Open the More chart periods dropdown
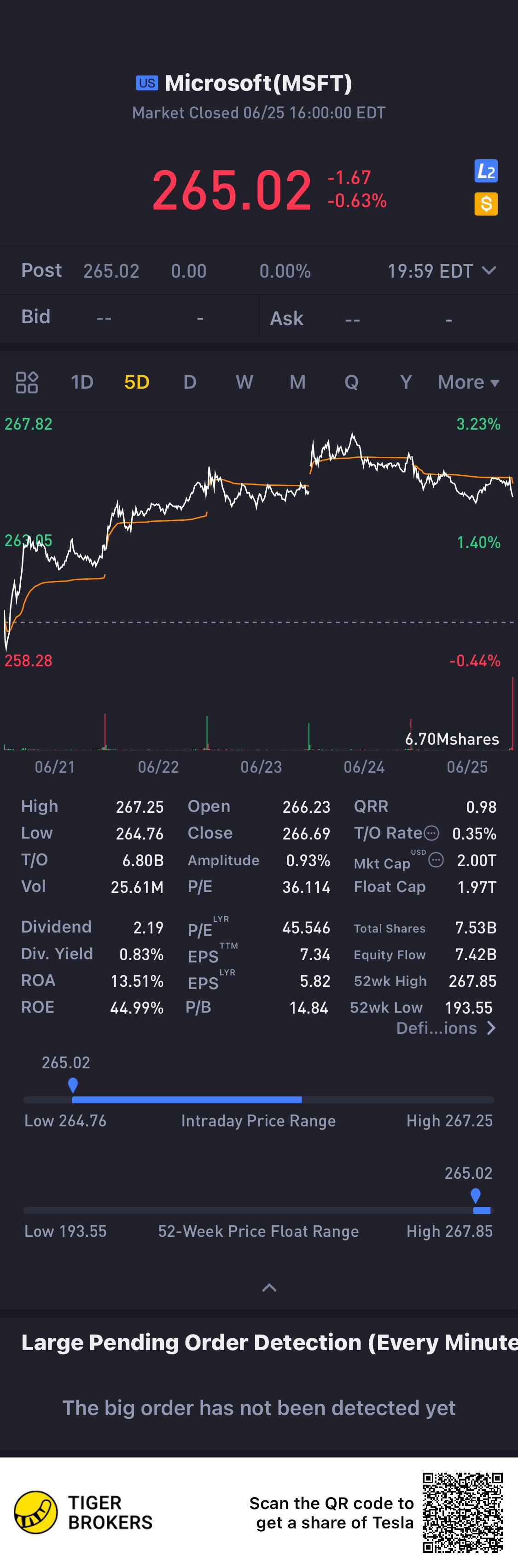 pyautogui.click(x=468, y=382)
